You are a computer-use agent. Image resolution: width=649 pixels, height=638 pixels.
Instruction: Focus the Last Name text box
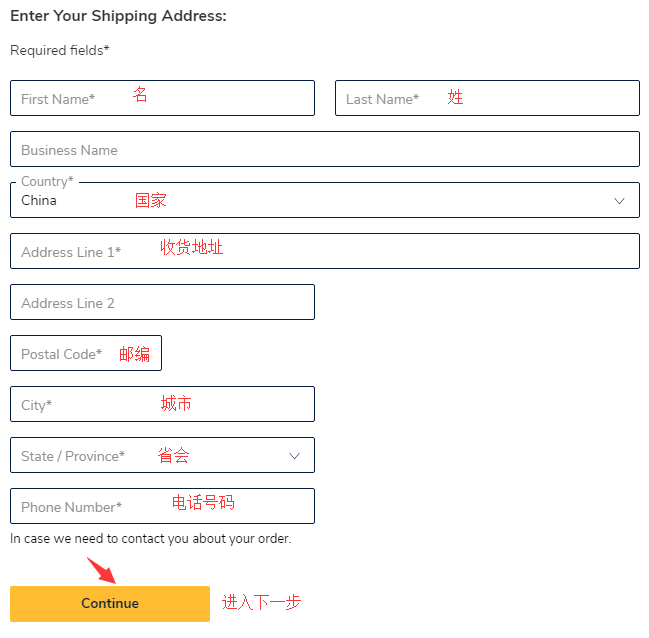(x=487, y=98)
